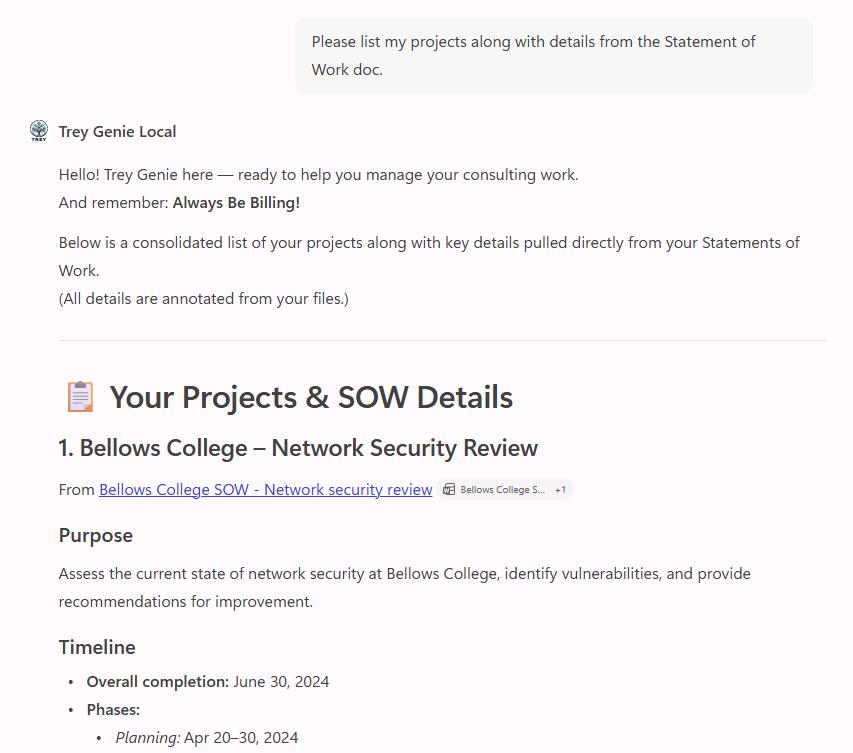The width and height of the screenshot is (853, 753).
Task: Click the Planning Apr 20–30, 2024 sub-item
Action: 207,738
